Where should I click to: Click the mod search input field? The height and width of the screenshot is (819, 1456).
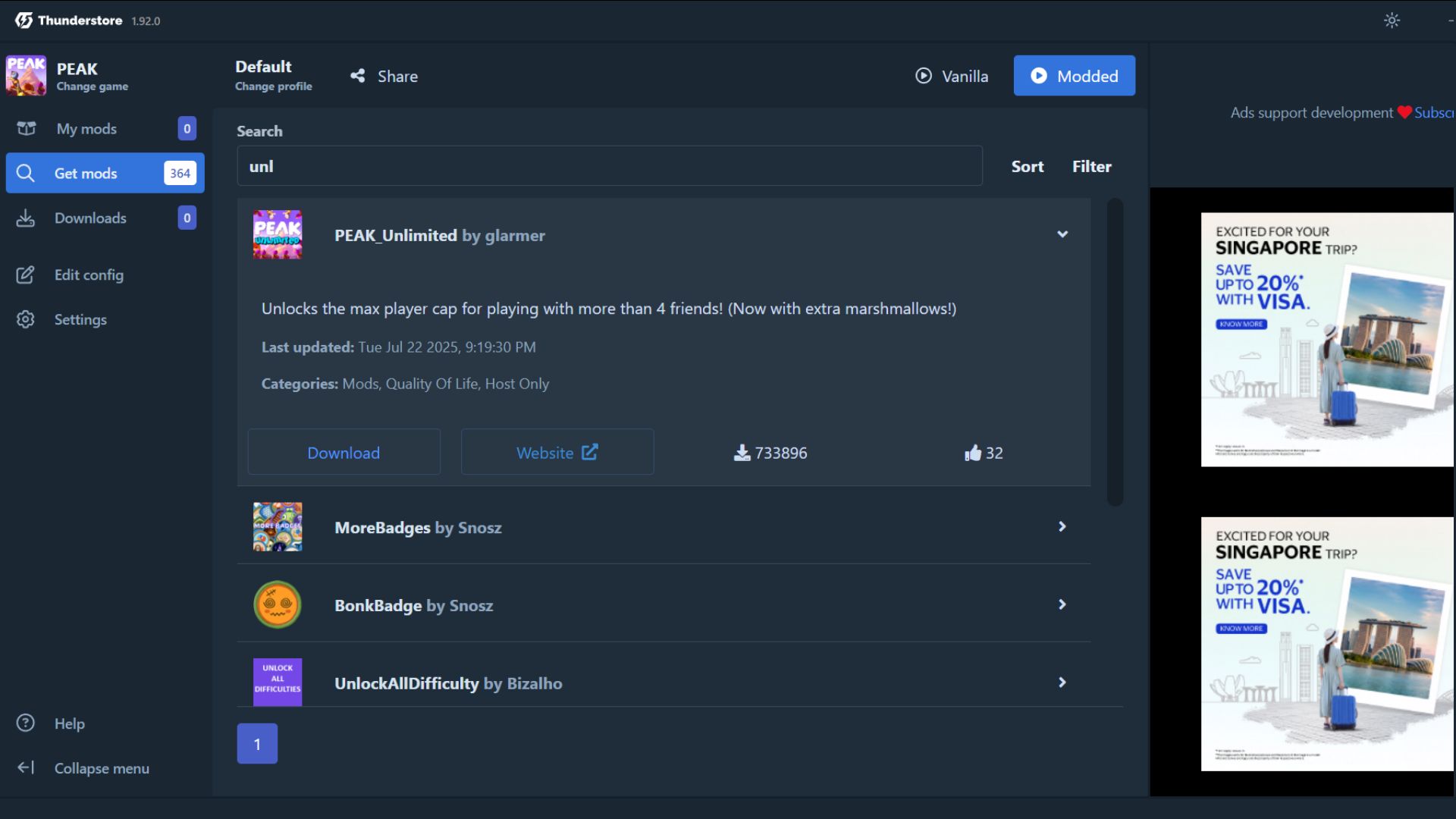tap(610, 166)
